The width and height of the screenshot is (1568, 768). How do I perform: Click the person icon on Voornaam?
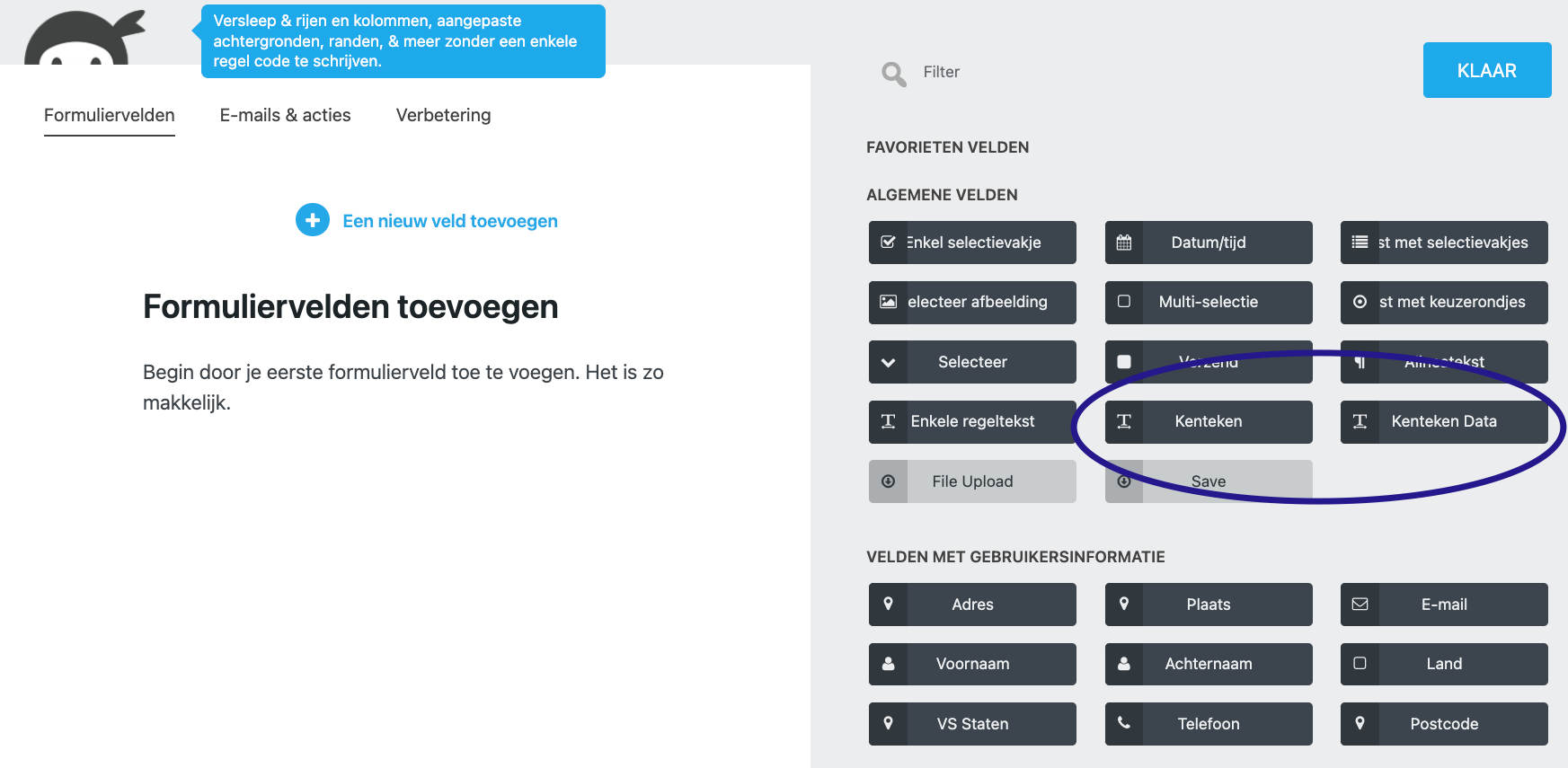point(888,664)
